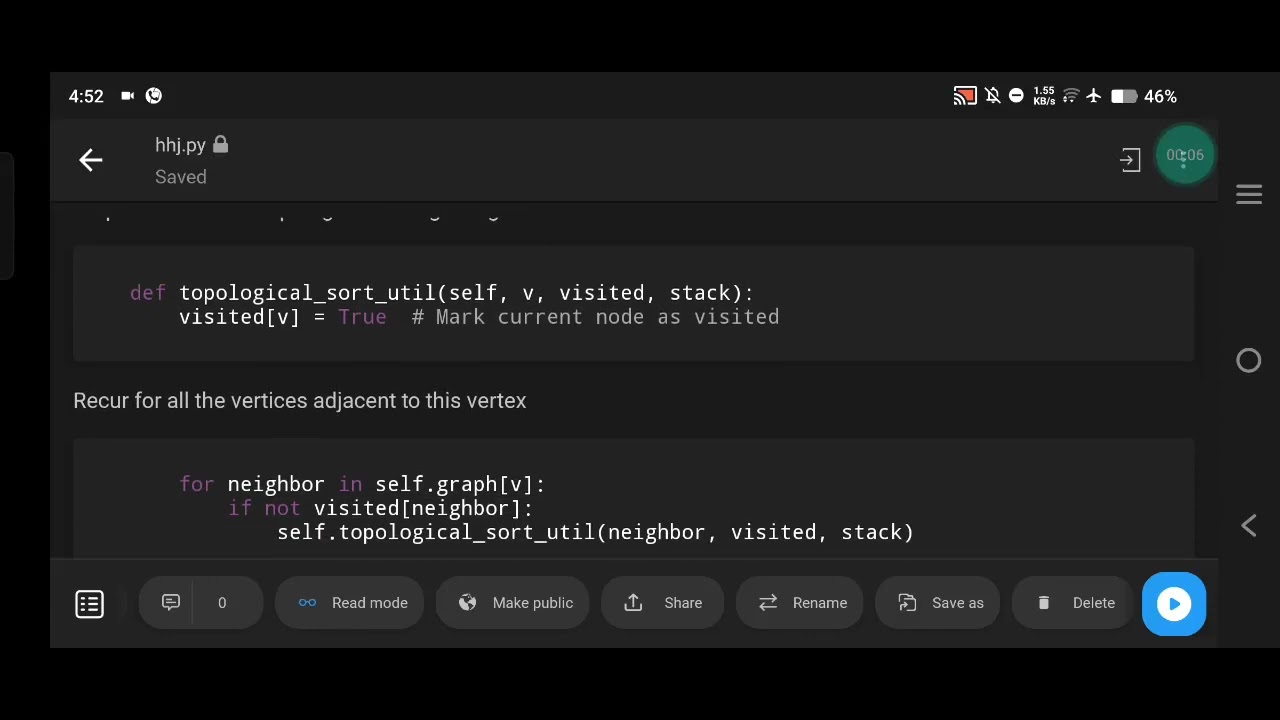Tap the Wi-Fi status icon

pyautogui.click(x=1071, y=96)
